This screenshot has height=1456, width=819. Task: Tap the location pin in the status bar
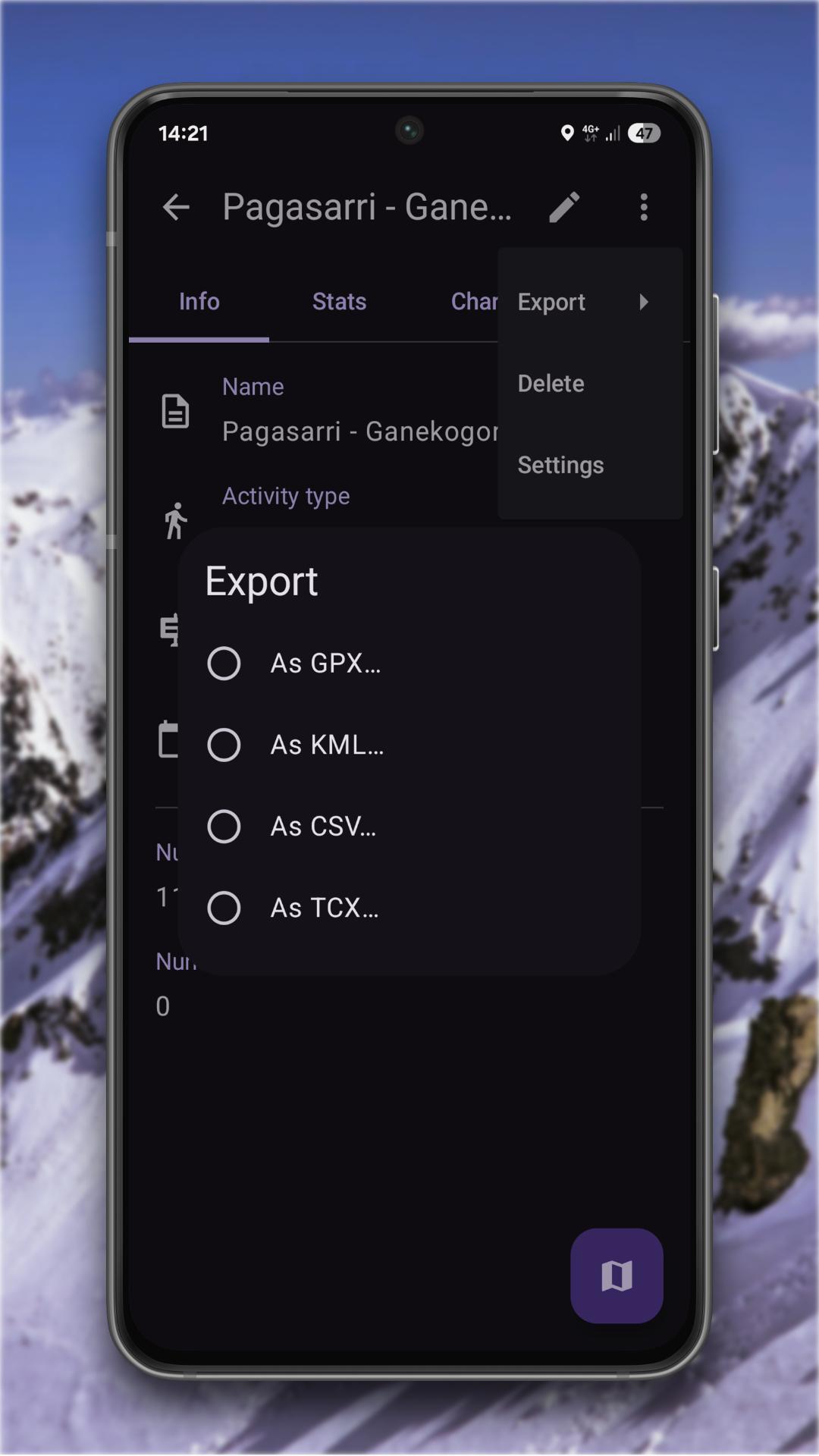point(566,133)
